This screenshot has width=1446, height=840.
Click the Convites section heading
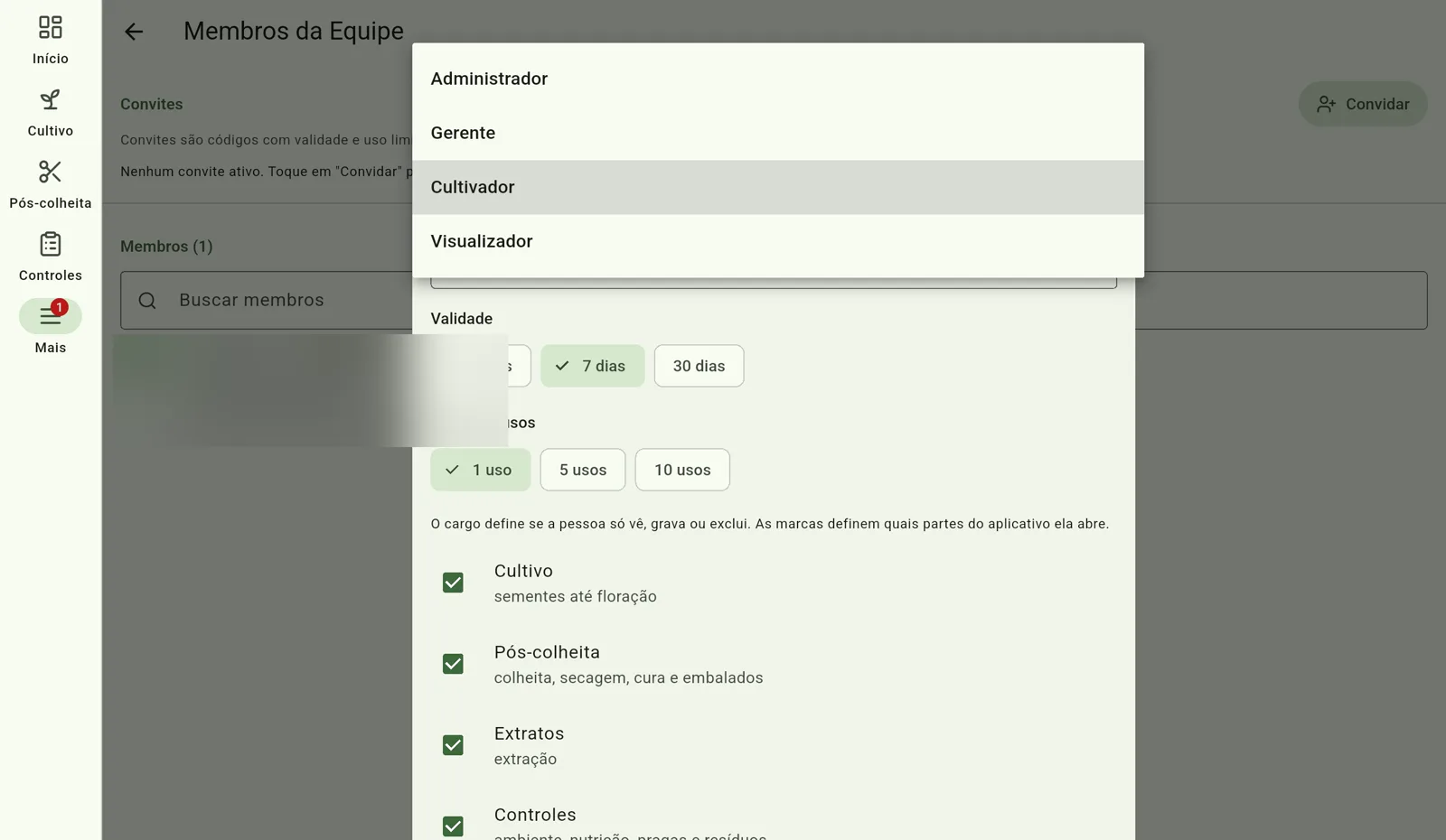[152, 104]
